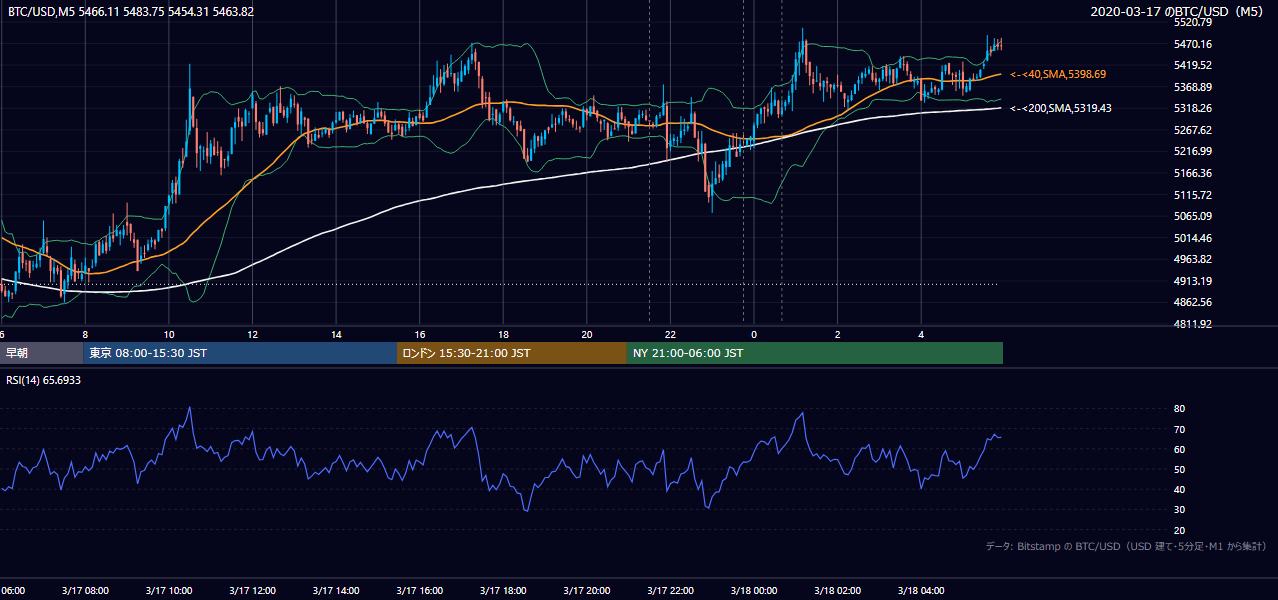
Task: Select the 200 SMA 5319.43 label
Action: (1061, 108)
